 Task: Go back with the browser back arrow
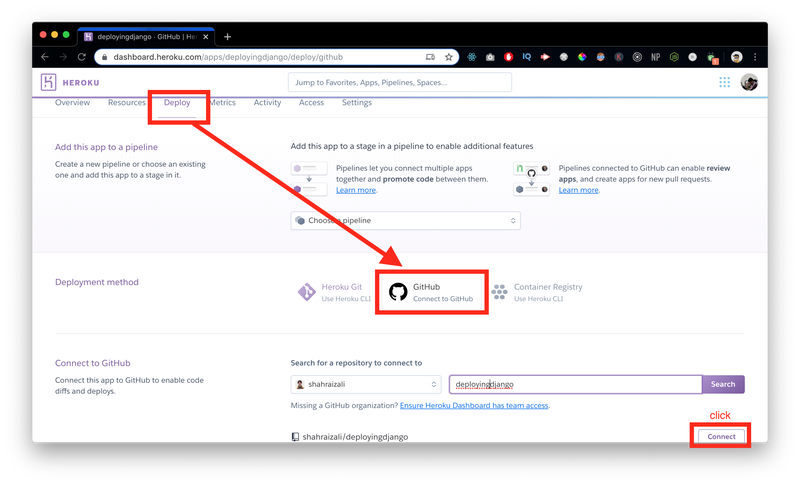click(x=45, y=57)
